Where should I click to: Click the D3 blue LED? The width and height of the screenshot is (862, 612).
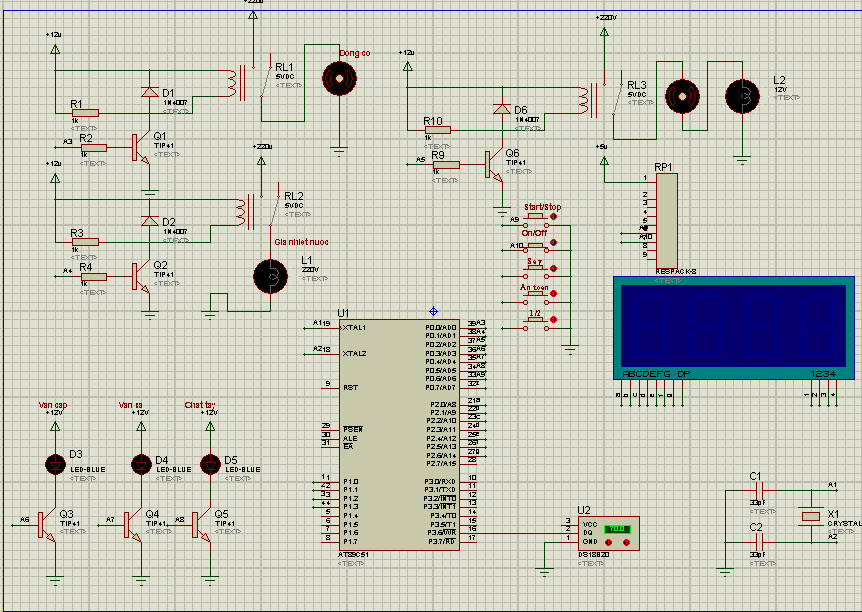pyautogui.click(x=55, y=464)
